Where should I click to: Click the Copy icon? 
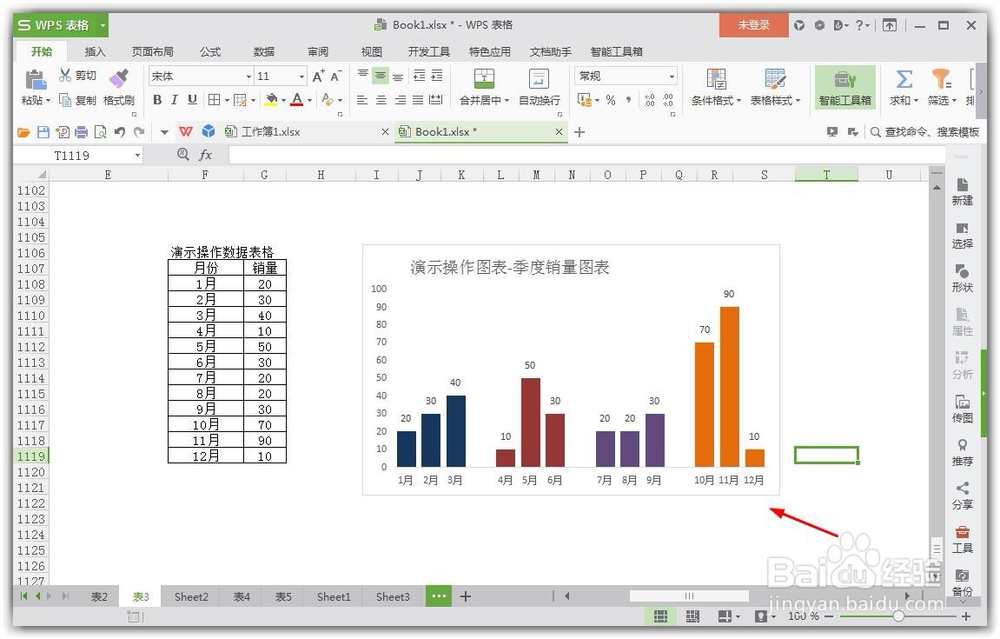pos(65,99)
